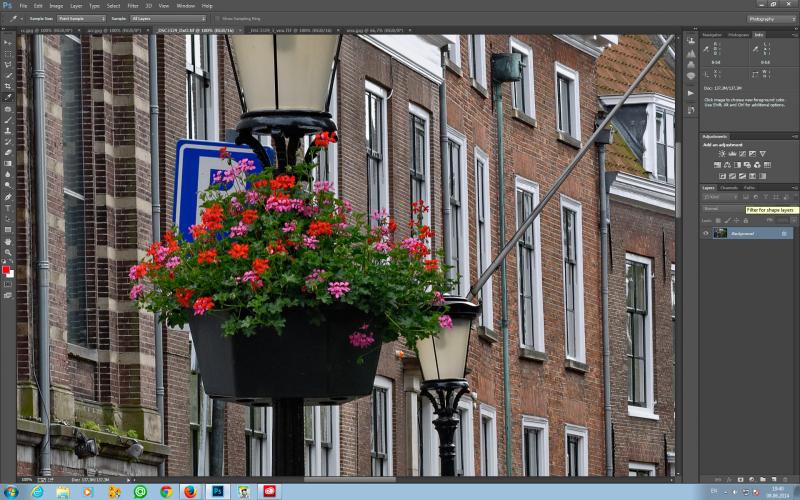The width and height of the screenshot is (800, 500).
Task: Open the Actions panel play icon
Action: pyautogui.click(x=691, y=93)
